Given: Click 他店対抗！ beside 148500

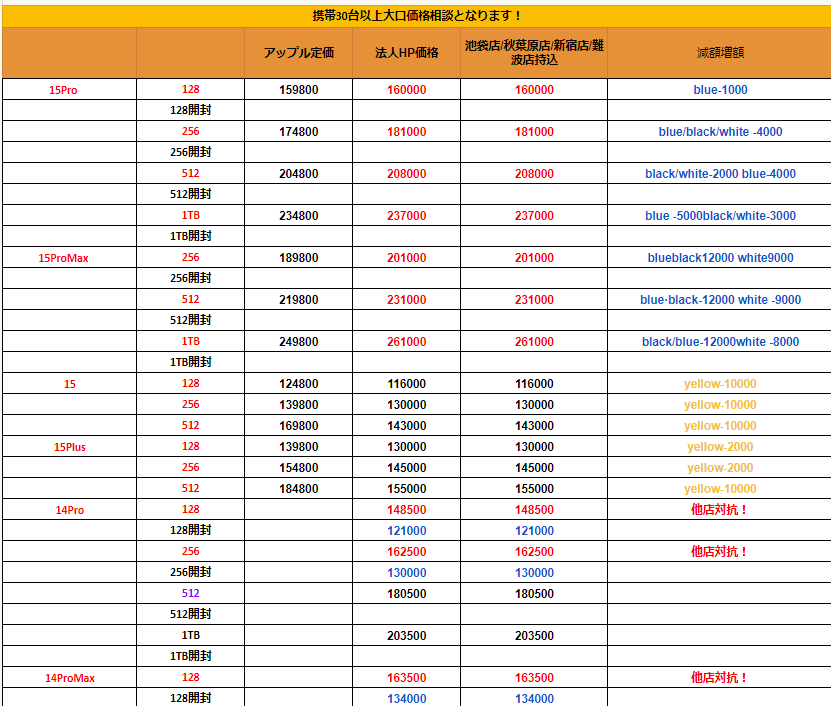Looking at the screenshot, I should (719, 509).
